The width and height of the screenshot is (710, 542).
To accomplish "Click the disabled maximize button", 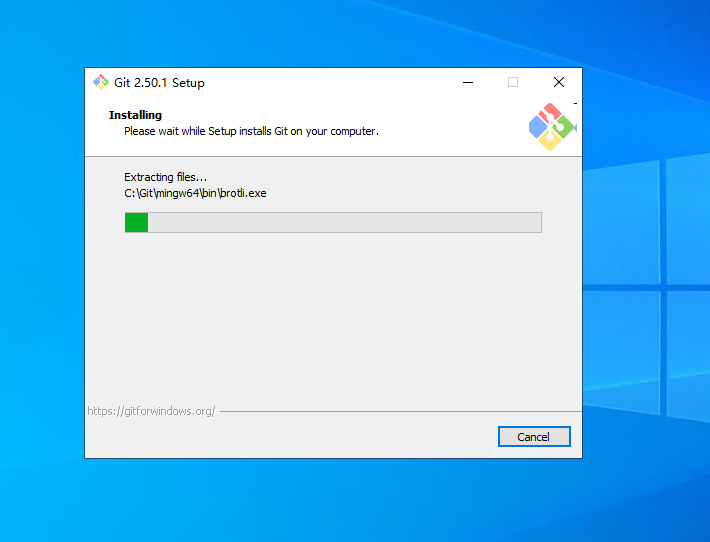I will click(513, 82).
